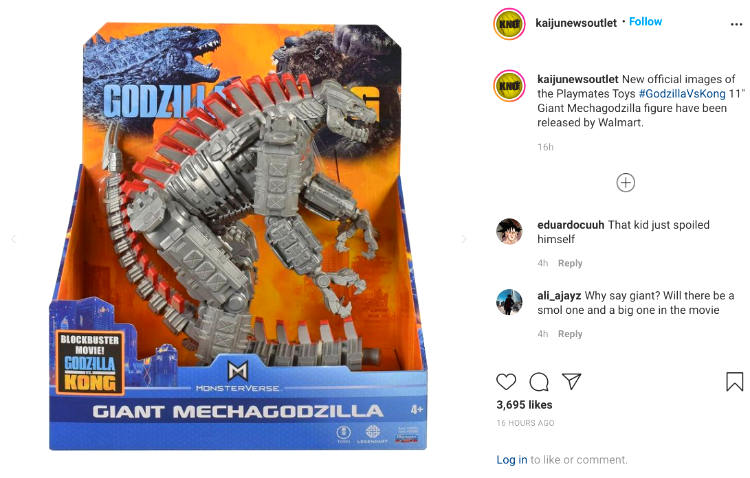Screen dimensions: 750x478
Task: Open comments via speech bubble icon
Action: [x=539, y=381]
